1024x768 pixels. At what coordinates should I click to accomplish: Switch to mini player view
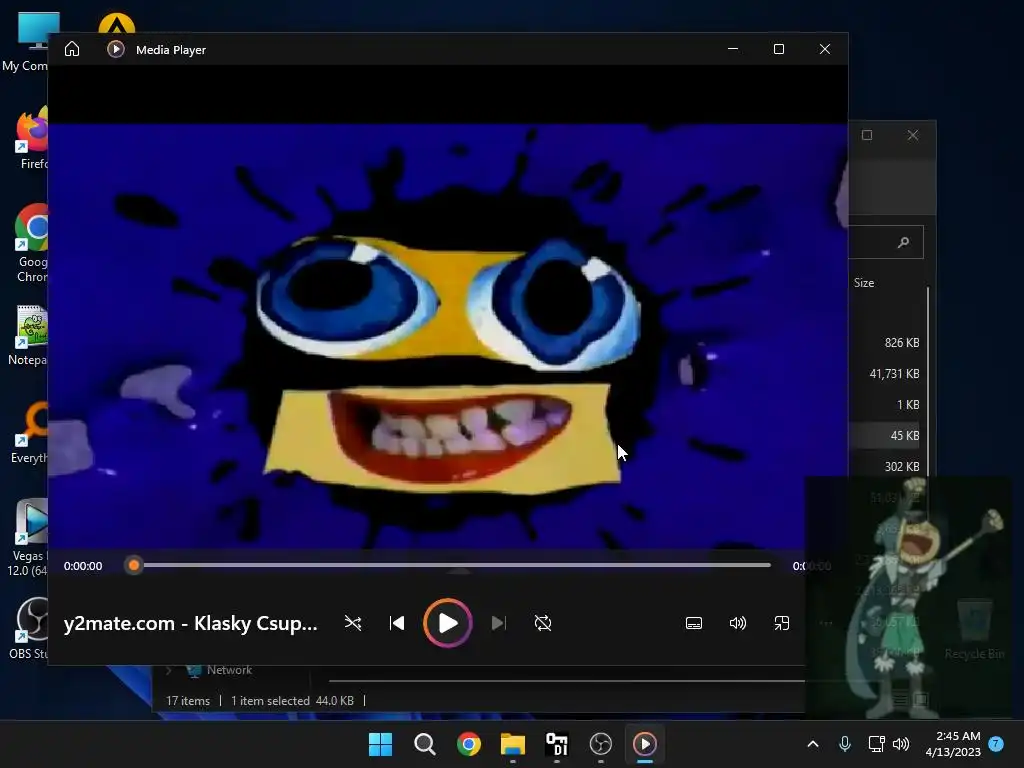point(782,623)
